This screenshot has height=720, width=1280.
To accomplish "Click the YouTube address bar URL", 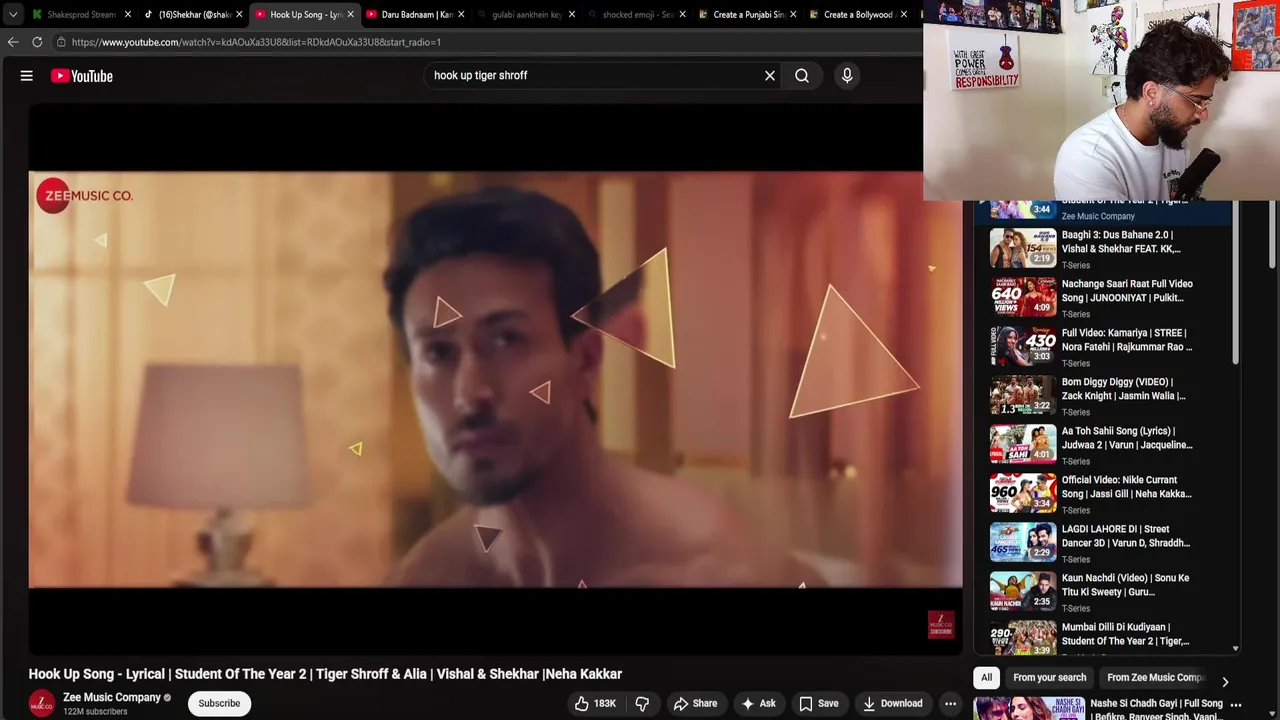I will [256, 42].
